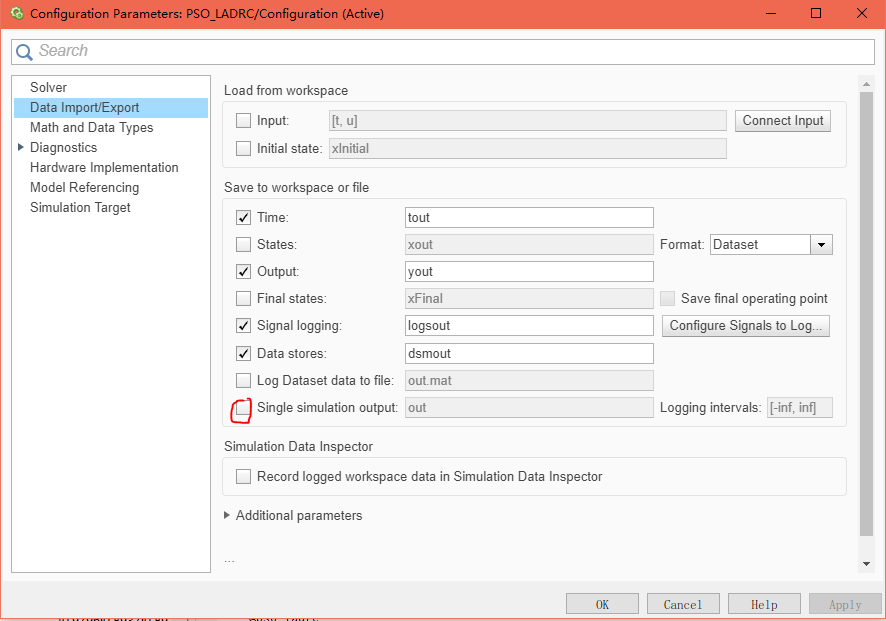886x621 pixels.
Task: Uncheck the Output checkbox
Action: point(244,272)
